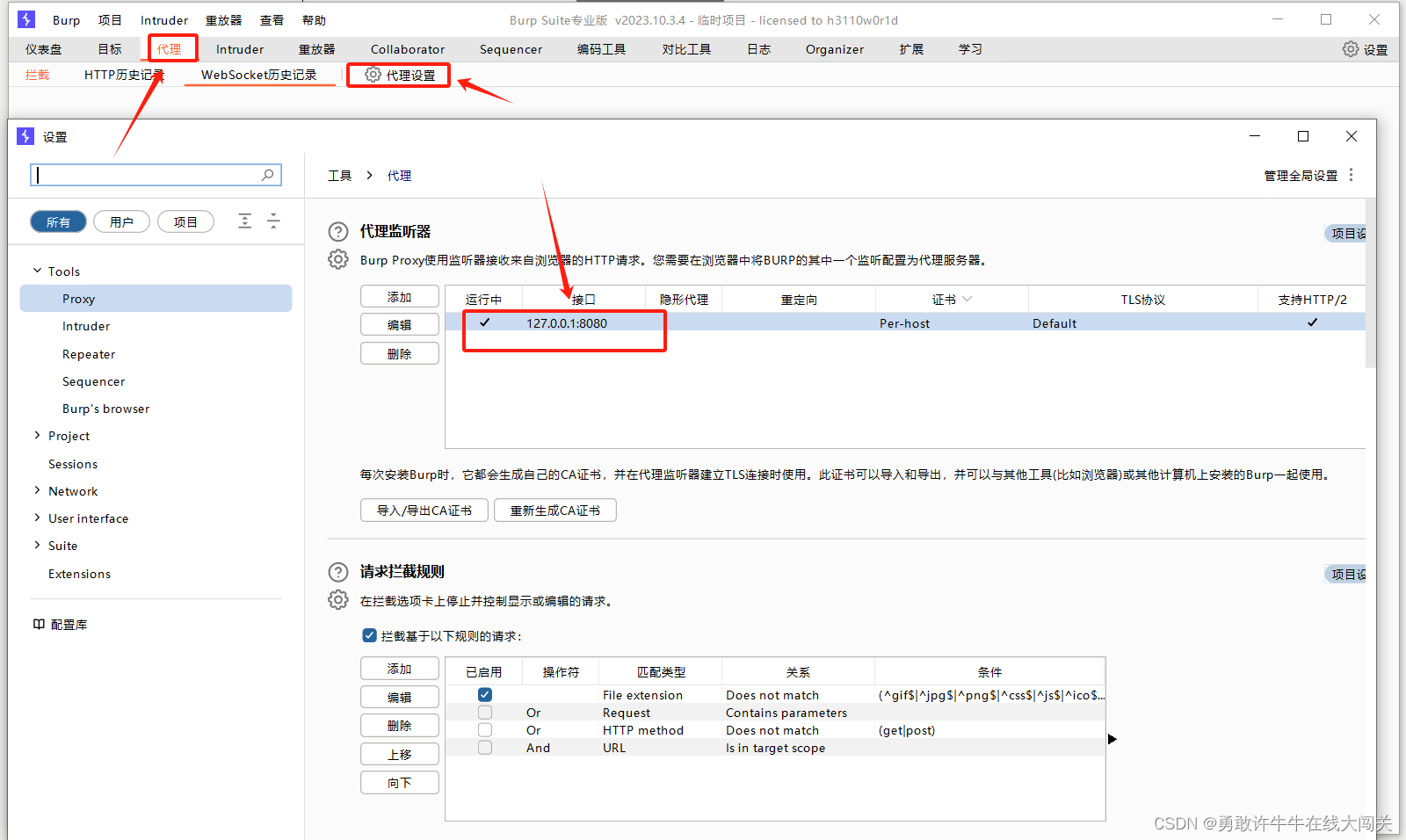This screenshot has height=840, width=1406.
Task: Enable the HTTP method rule checkbox
Action: click(485, 729)
